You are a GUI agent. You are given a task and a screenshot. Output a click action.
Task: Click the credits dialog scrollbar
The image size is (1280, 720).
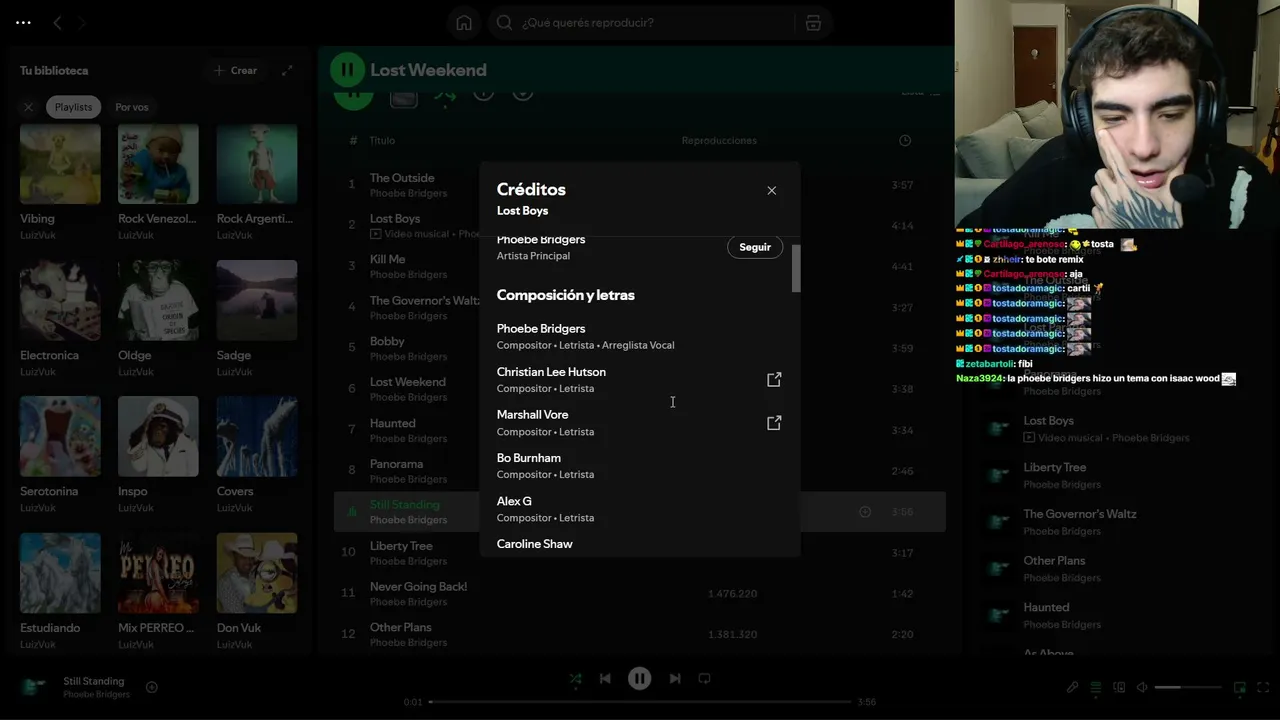click(796, 268)
